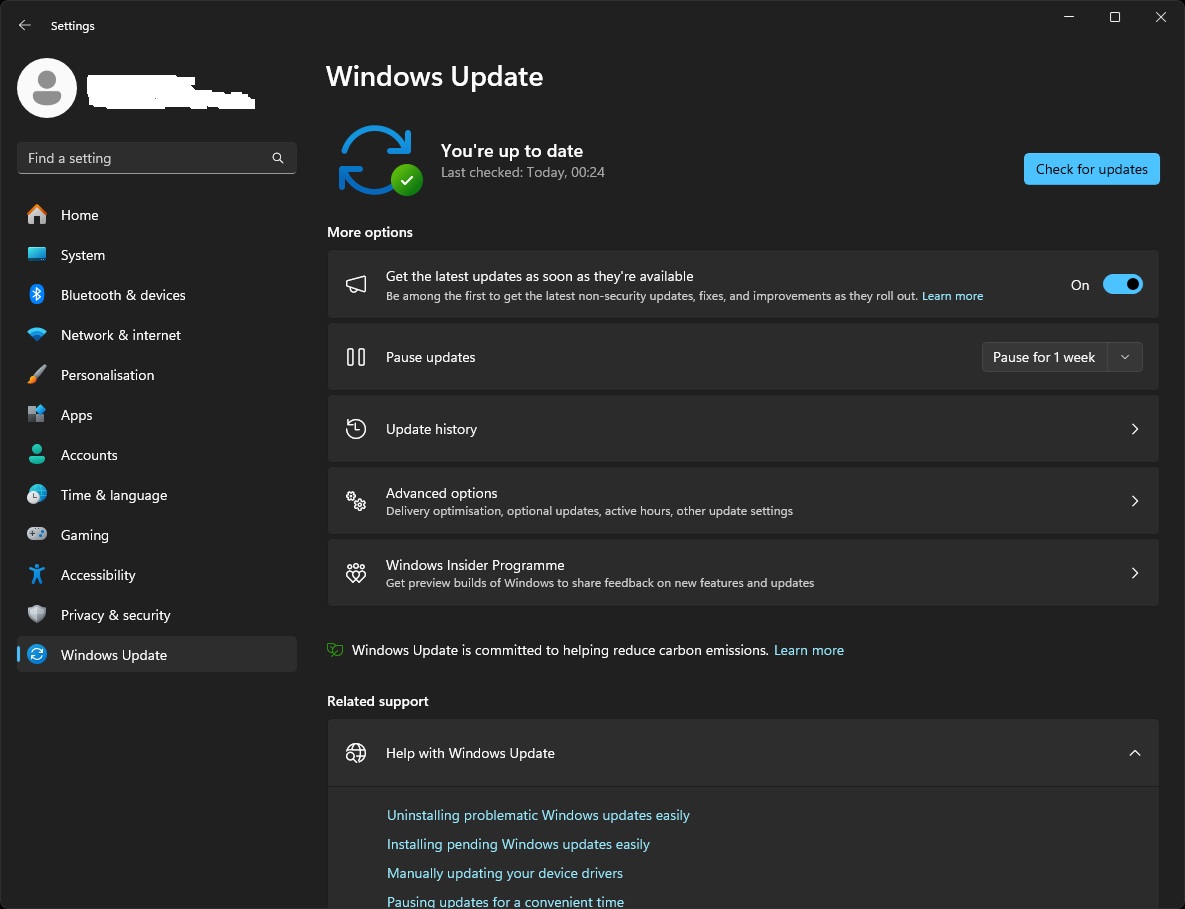The height and width of the screenshot is (909, 1185).
Task: Click the Privacy & security shield icon
Action: [x=36, y=614]
